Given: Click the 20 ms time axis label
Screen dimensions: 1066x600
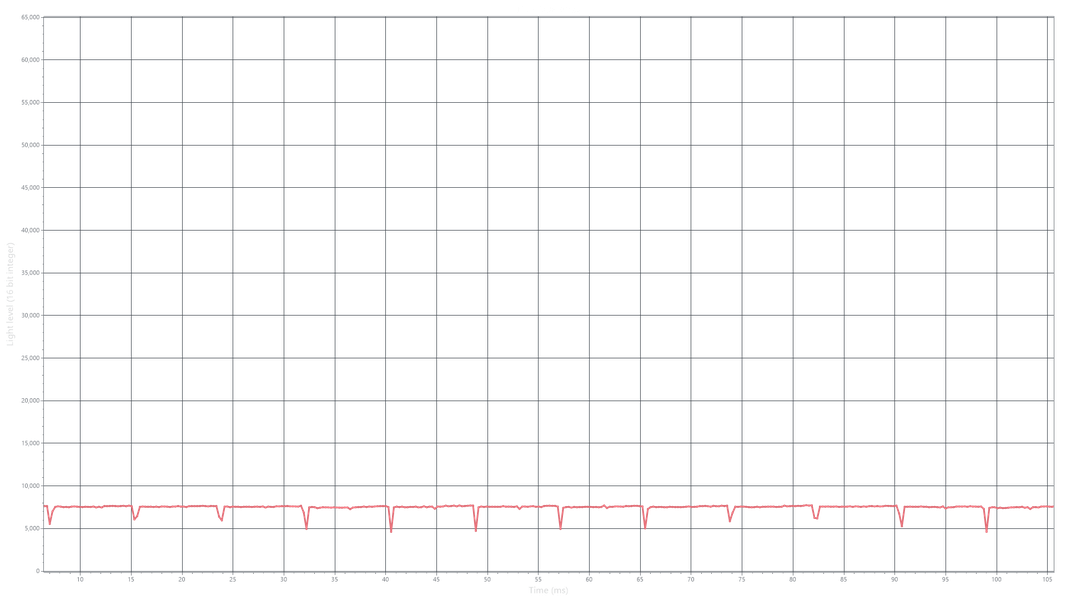Looking at the screenshot, I should pos(182,580).
